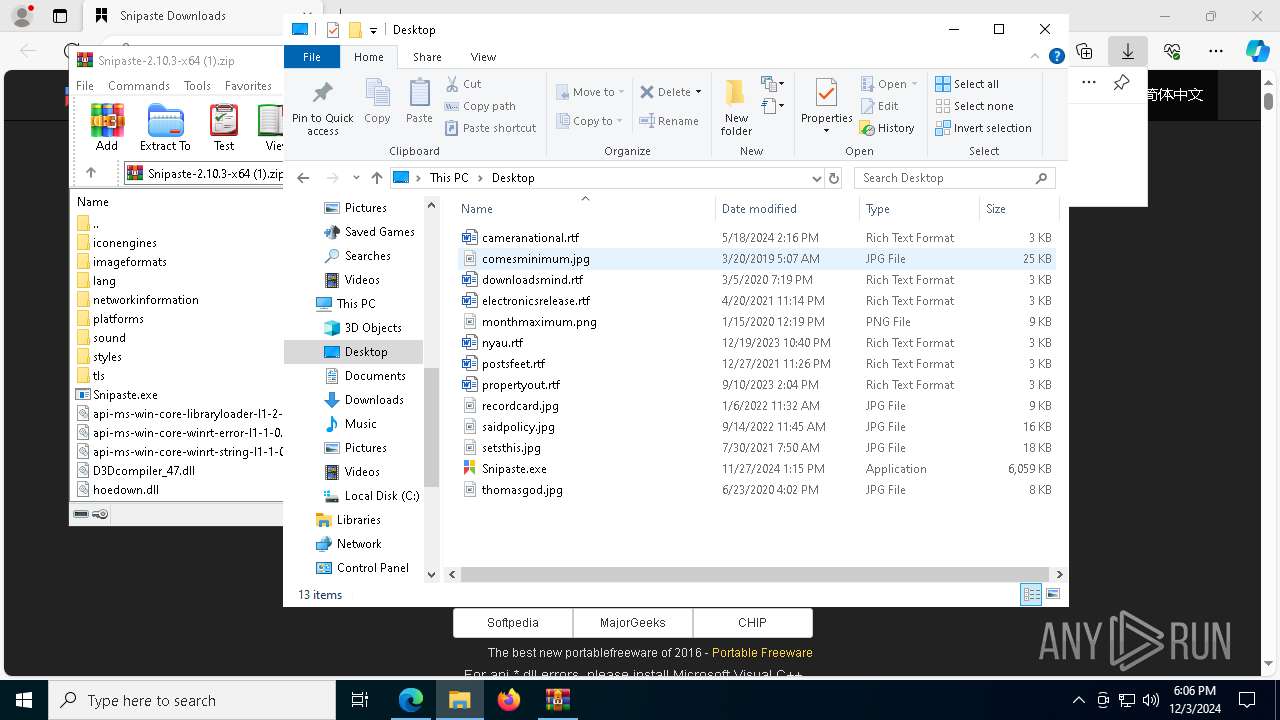This screenshot has width=1280, height=720.
Task: Click the Properties icon in ribbon
Action: (826, 93)
